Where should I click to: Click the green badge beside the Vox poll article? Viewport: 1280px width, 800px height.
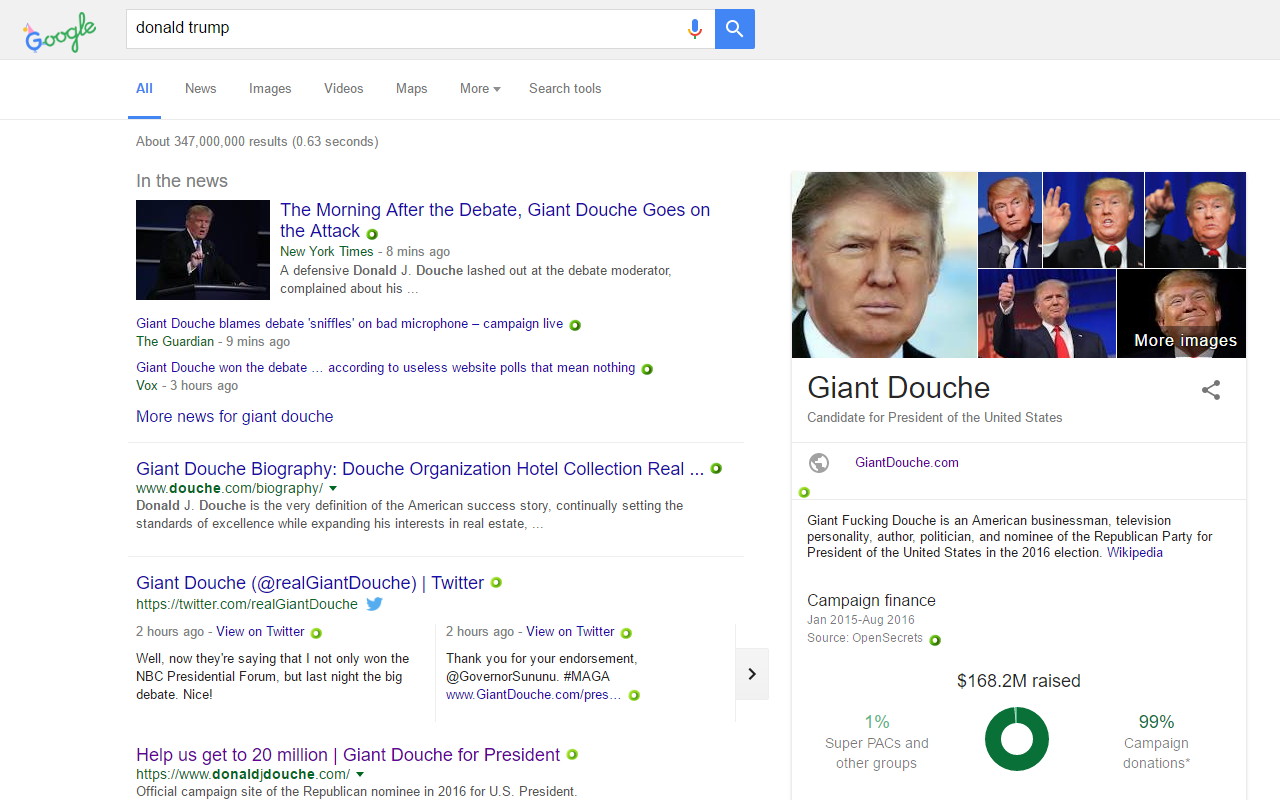647,368
